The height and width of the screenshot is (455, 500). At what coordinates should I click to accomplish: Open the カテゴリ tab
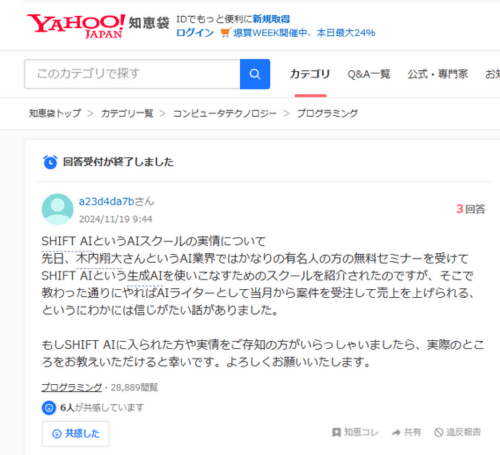point(310,74)
